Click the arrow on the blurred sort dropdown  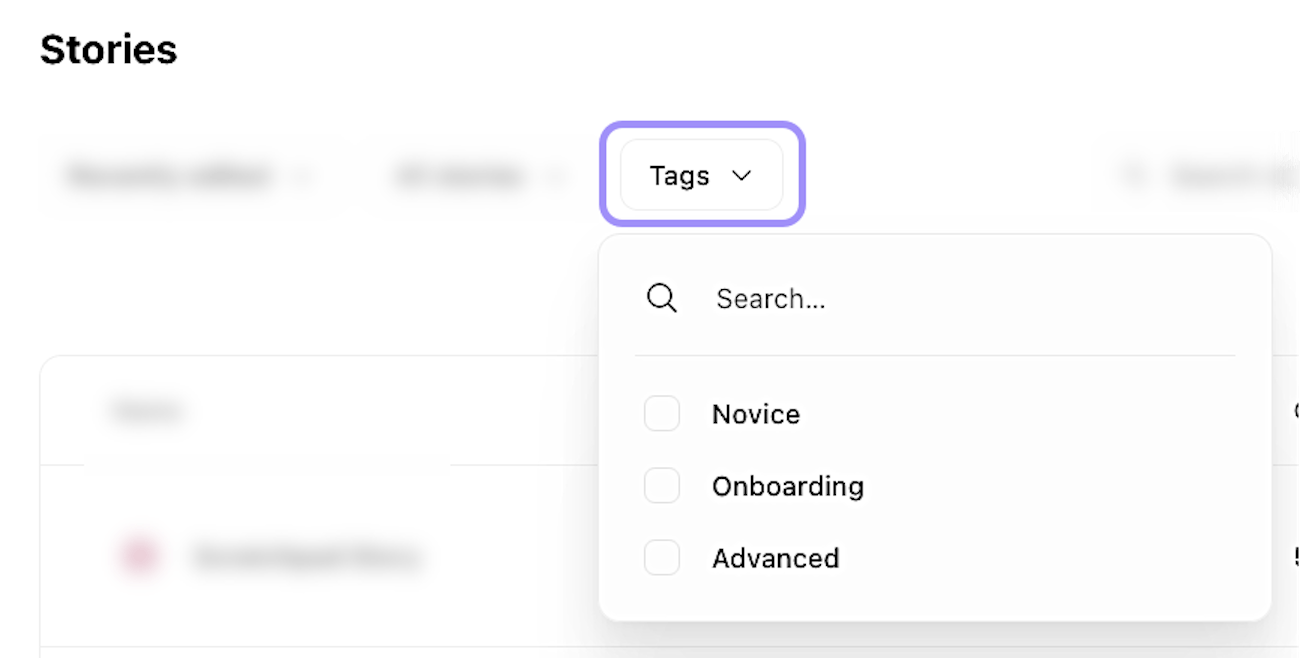click(x=301, y=177)
